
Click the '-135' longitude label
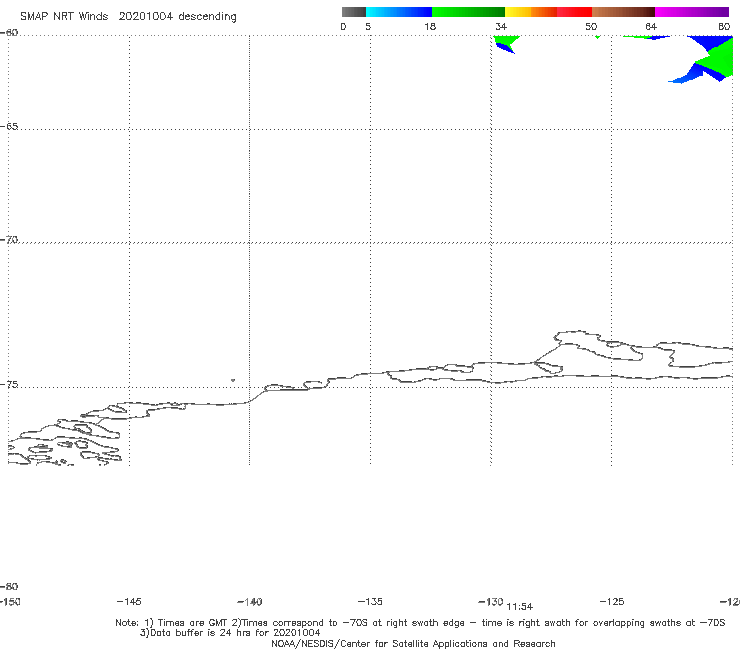(370, 601)
